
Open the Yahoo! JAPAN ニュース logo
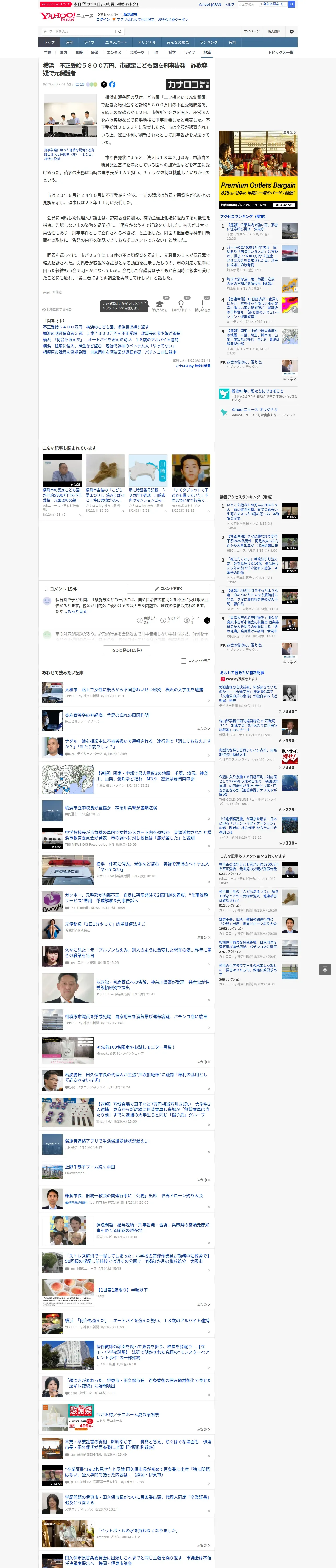[x=66, y=16]
